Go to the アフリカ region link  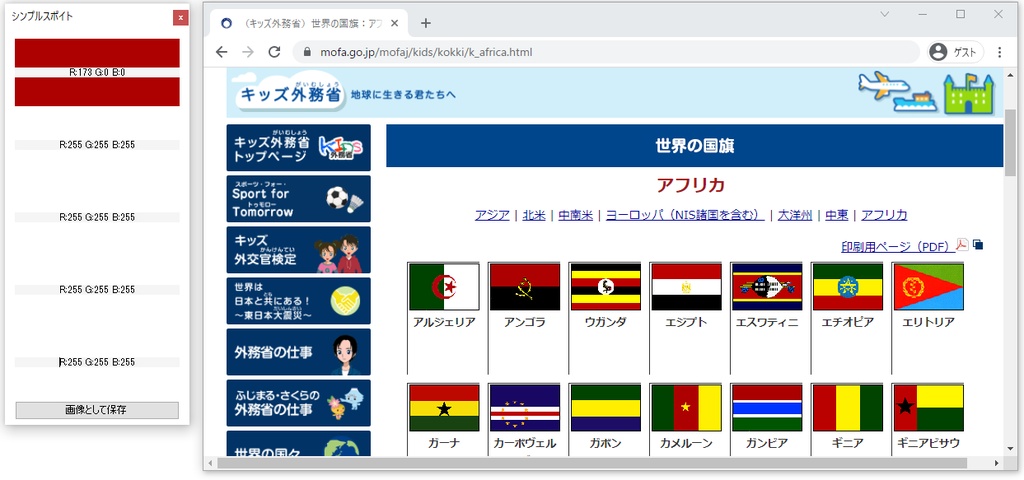coord(884,216)
